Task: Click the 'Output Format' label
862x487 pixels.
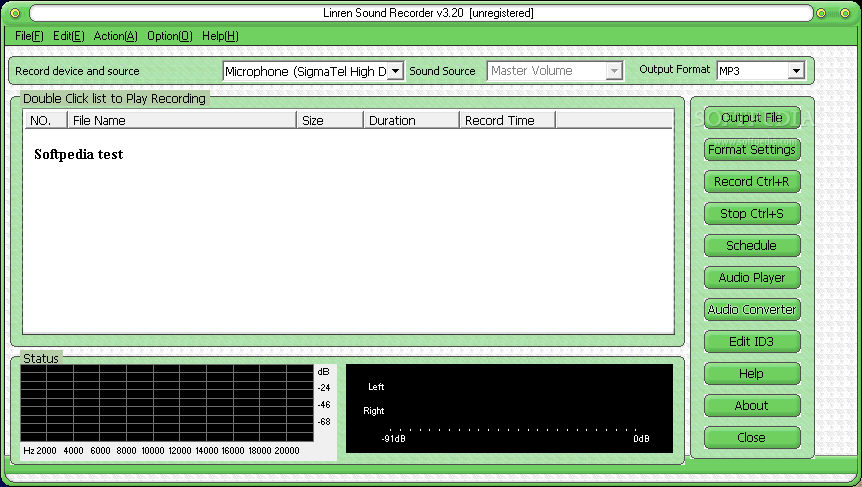Action: pos(675,69)
